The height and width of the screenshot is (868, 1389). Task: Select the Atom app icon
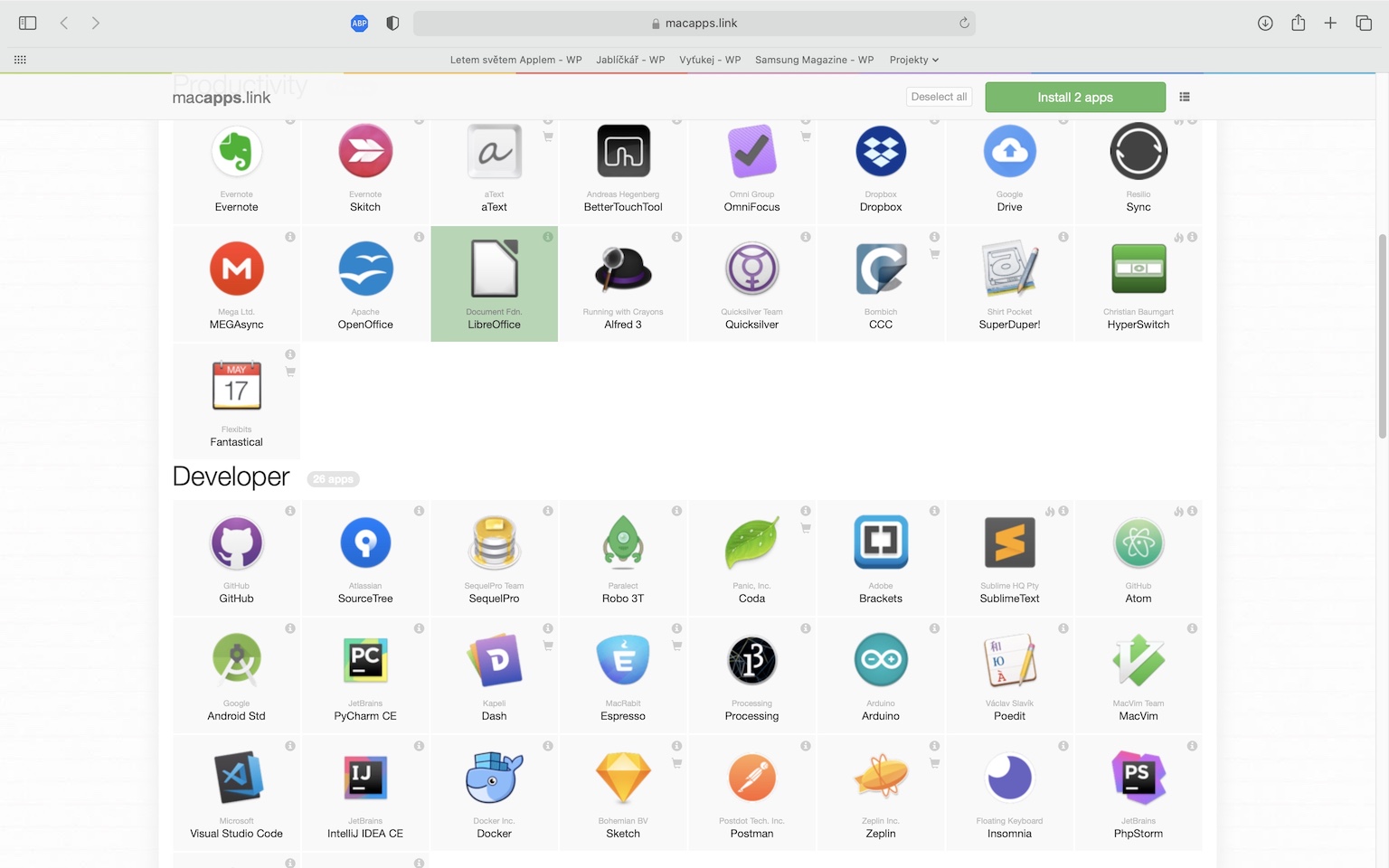(x=1139, y=542)
